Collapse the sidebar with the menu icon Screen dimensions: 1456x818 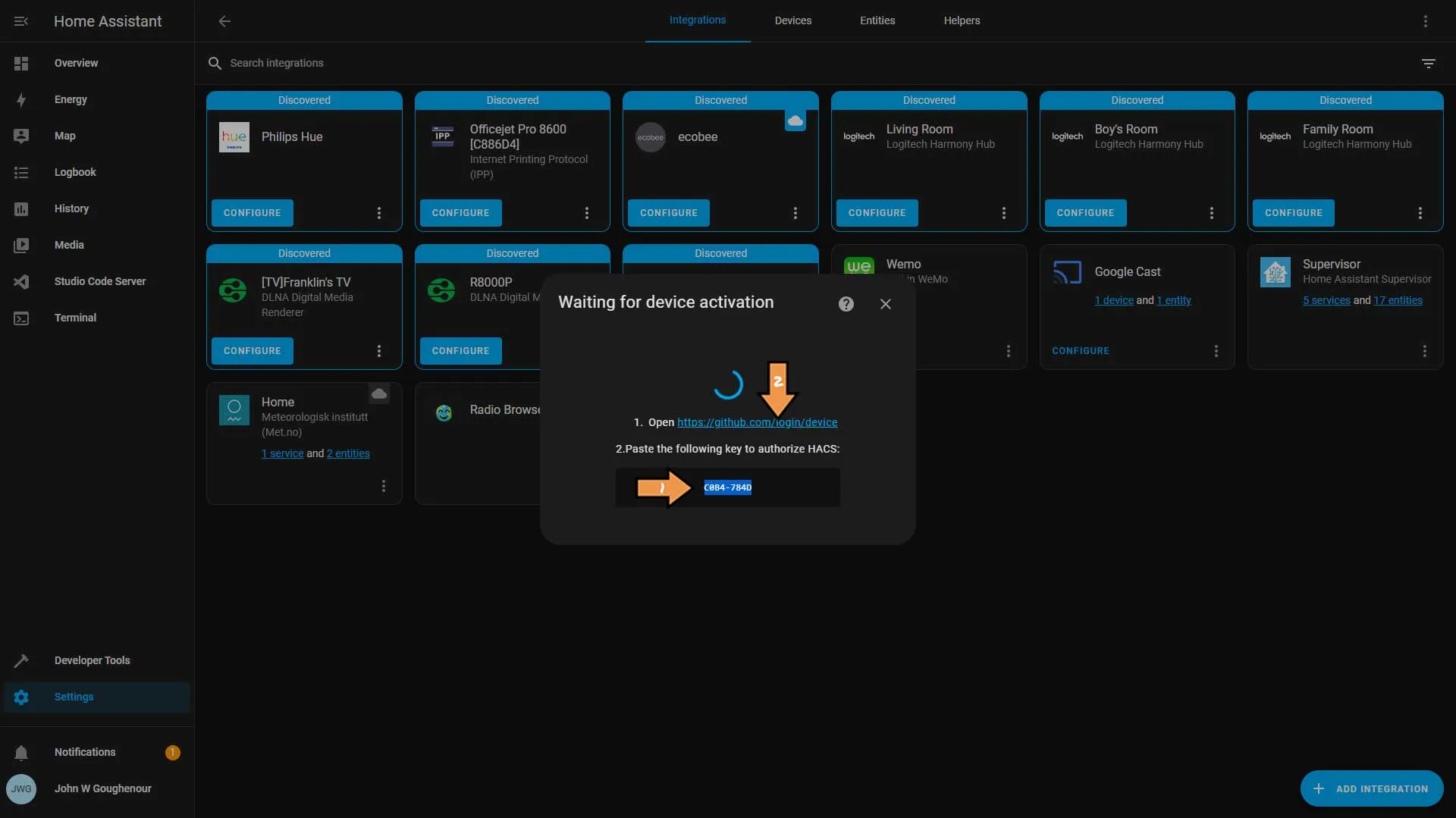coord(21,21)
